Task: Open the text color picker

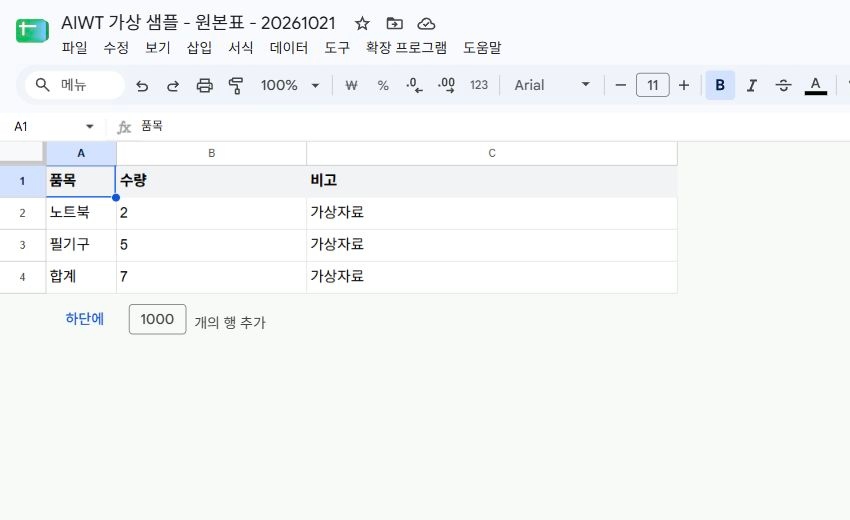Action: click(815, 85)
